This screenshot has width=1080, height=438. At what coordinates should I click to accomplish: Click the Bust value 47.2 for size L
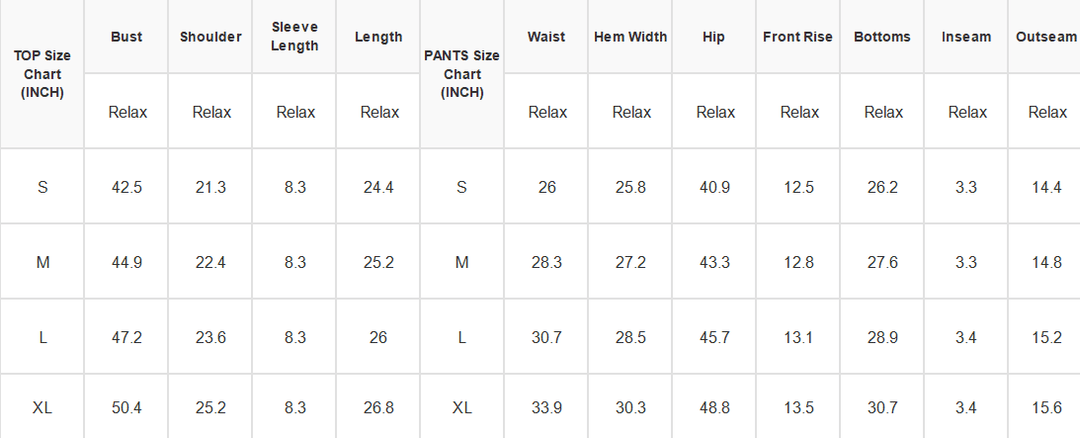(x=126, y=337)
